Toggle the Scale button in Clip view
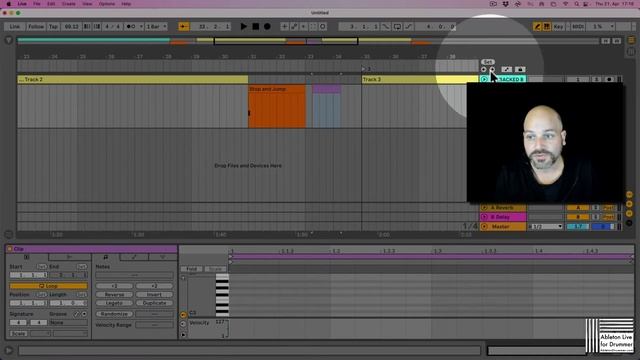Viewport: 640px width, 360px height. point(18,333)
